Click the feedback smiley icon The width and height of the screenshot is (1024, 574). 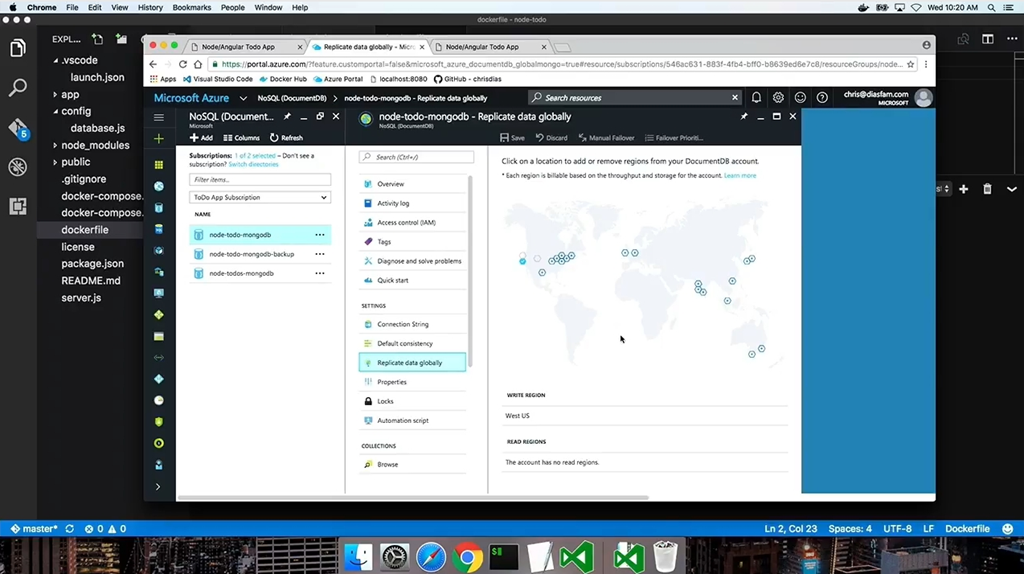[x=800, y=98]
